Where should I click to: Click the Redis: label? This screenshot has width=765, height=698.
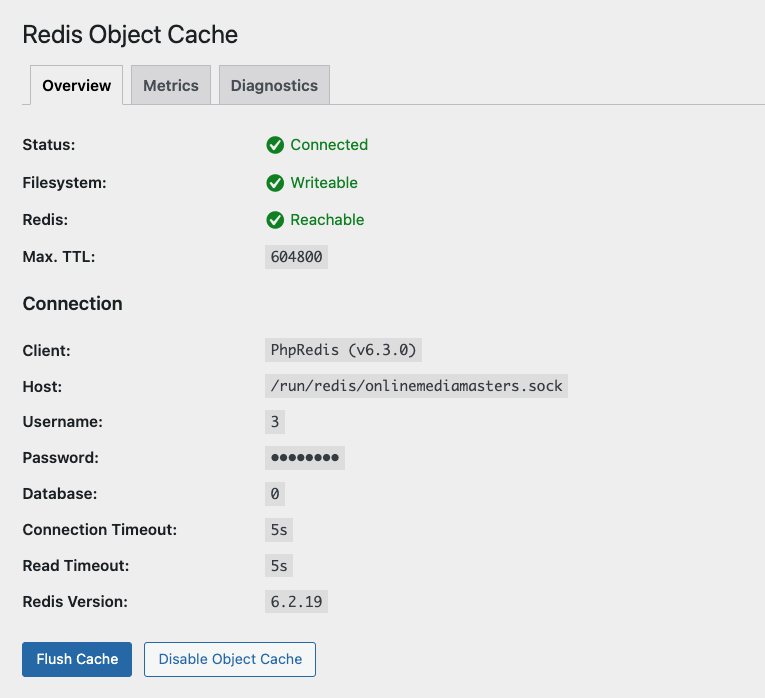click(x=45, y=219)
